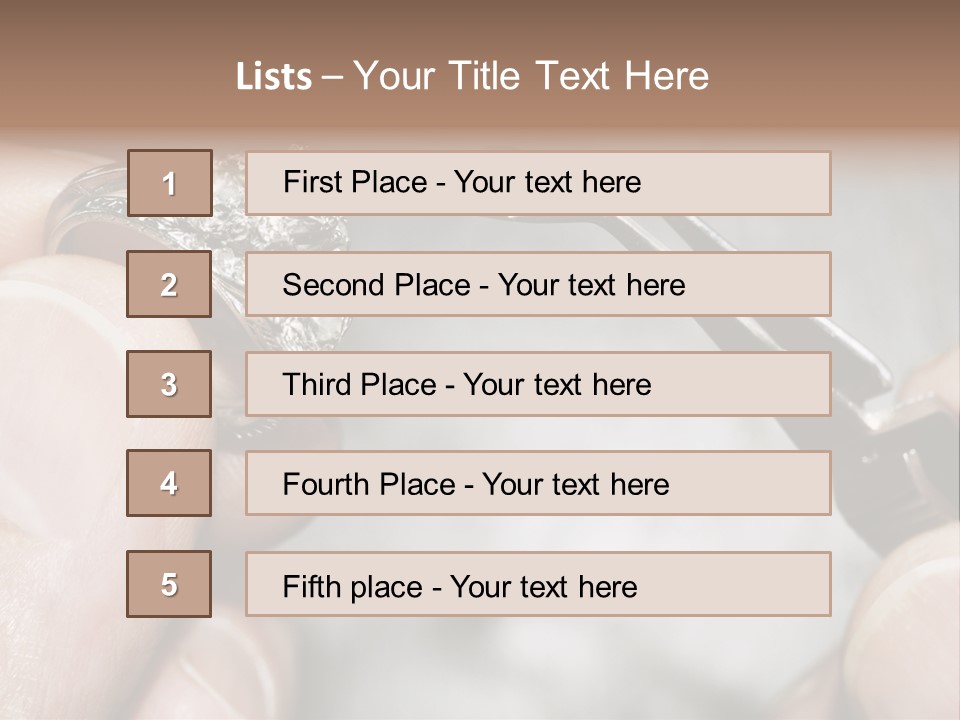Select the Fourth Place text bar
This screenshot has width=960, height=720.
[x=538, y=483]
